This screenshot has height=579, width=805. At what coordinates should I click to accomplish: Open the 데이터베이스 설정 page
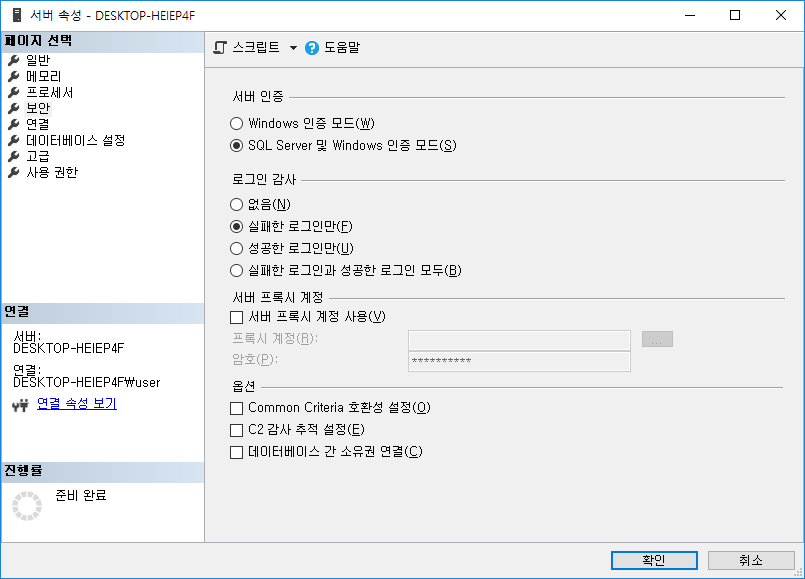[75, 141]
